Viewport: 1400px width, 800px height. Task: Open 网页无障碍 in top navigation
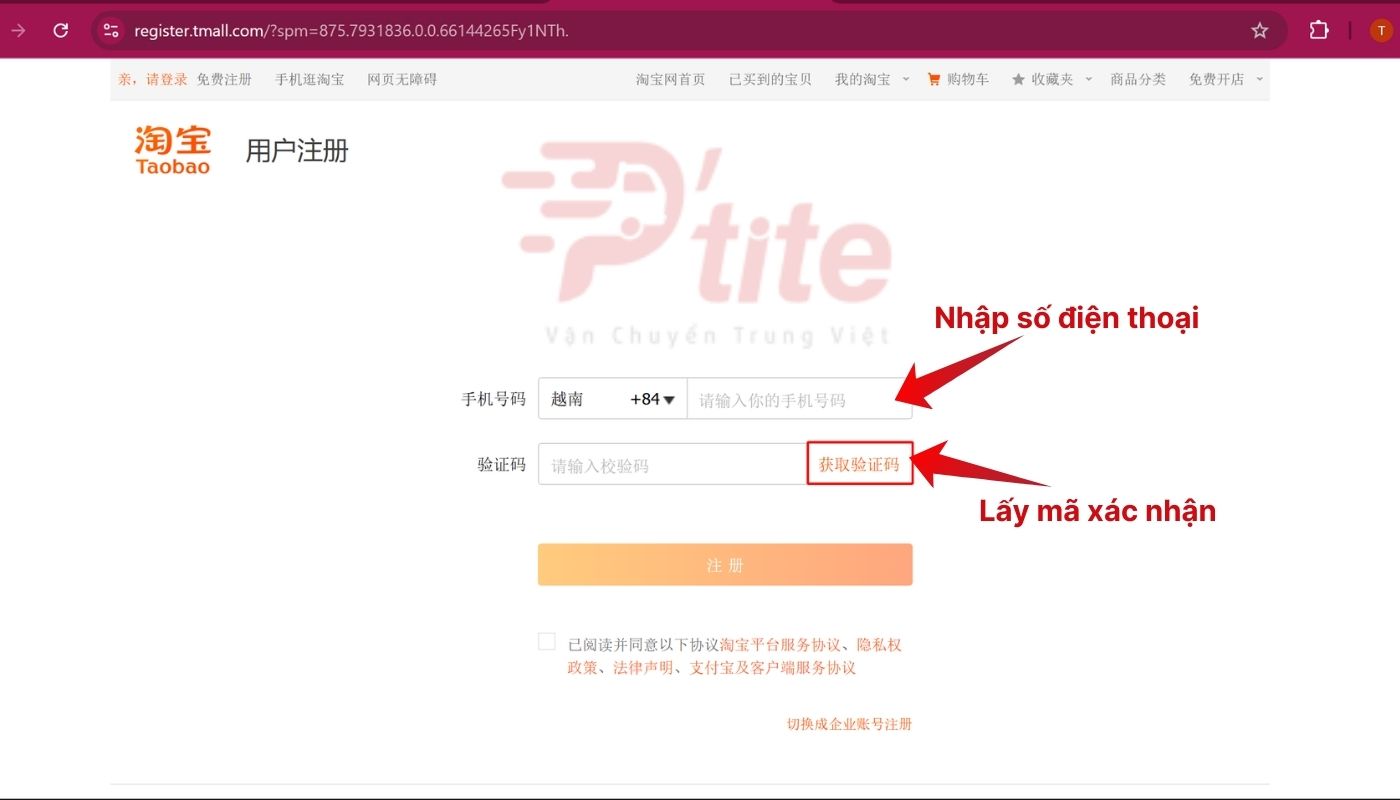(402, 79)
